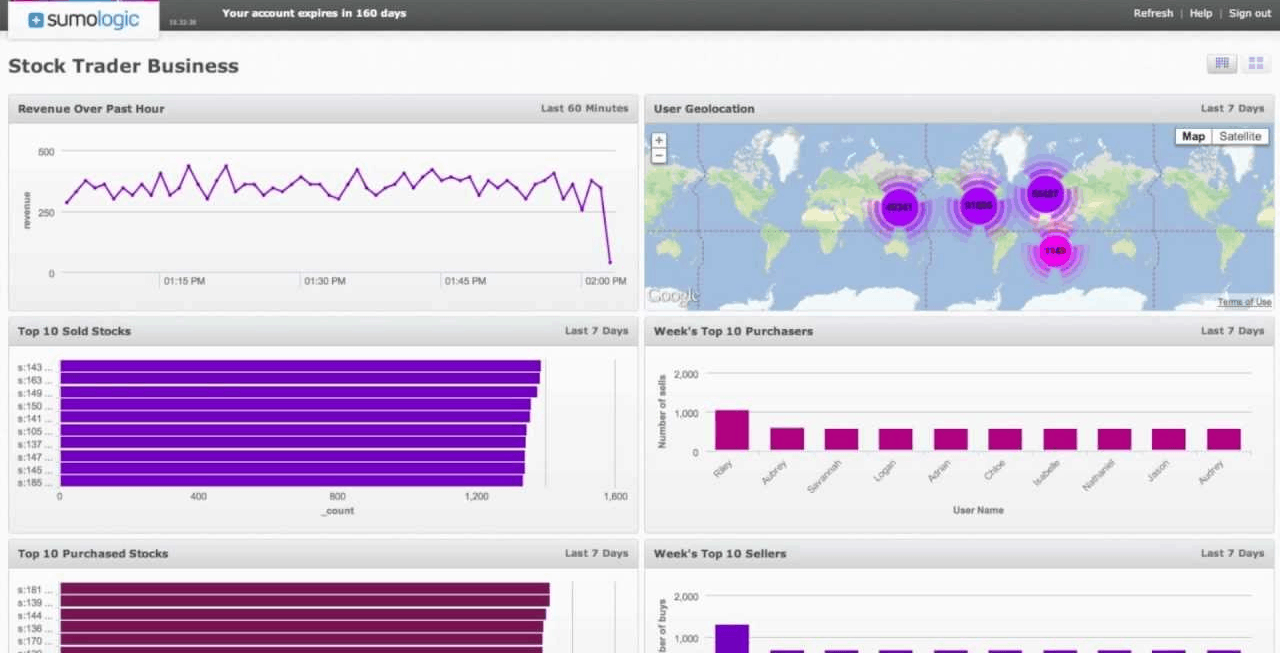Open Last 60 Minutes time range on Revenue panel
Viewport: 1280px width, 653px height.
585,108
